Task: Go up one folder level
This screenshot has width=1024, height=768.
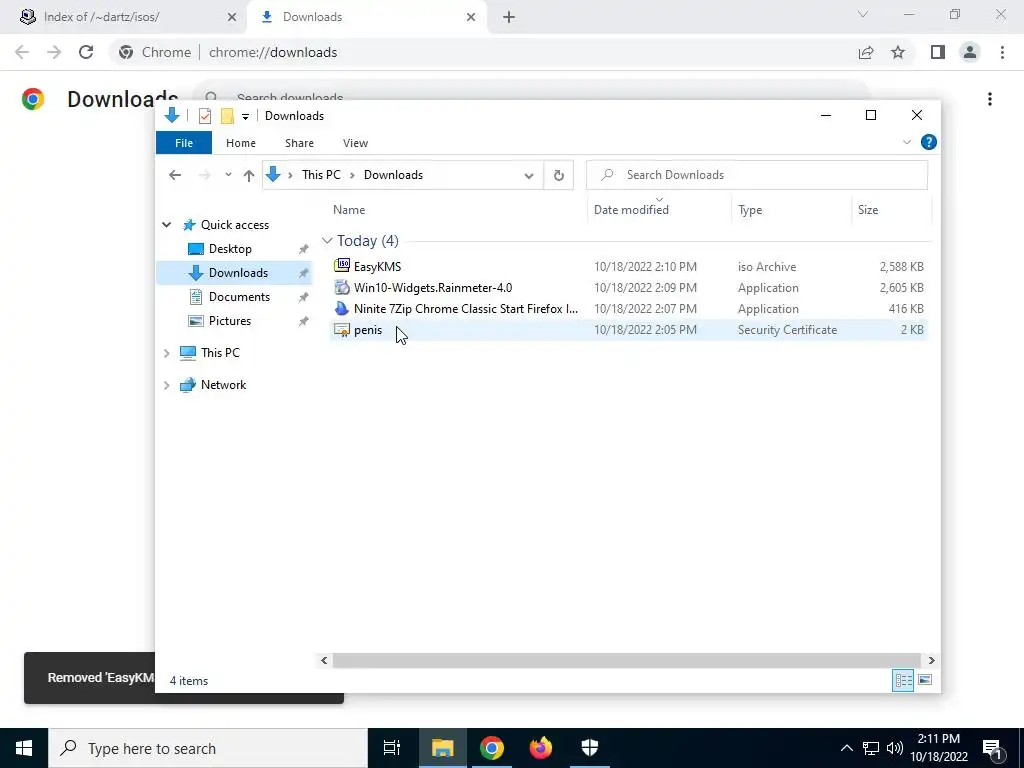Action: point(248,175)
